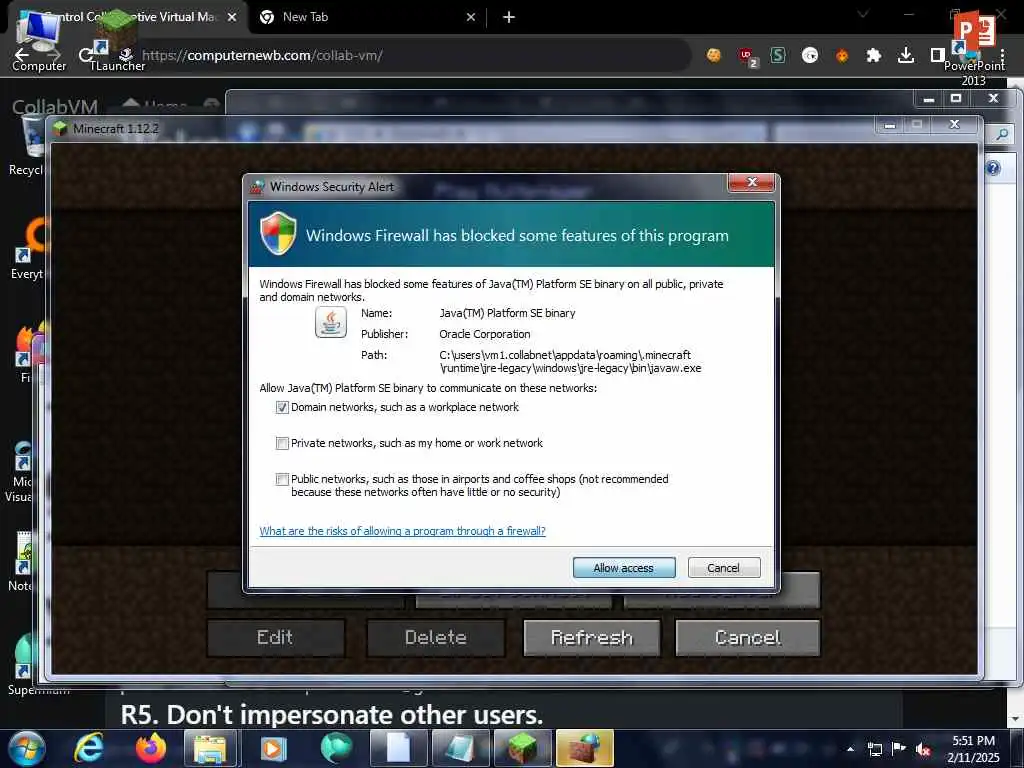
Task: Open the Windows Start menu orb
Action: pyautogui.click(x=27, y=748)
